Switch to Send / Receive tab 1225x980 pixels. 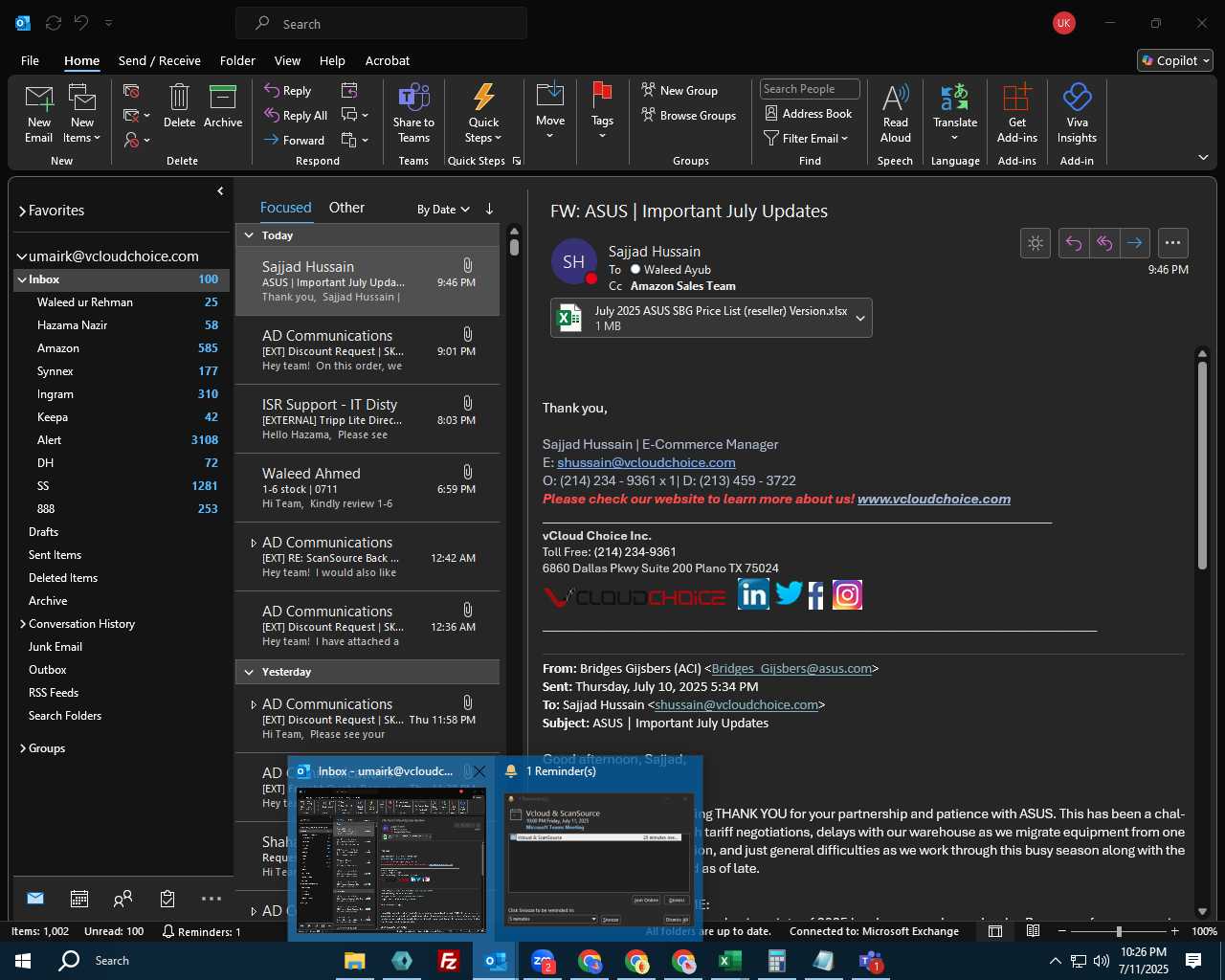click(x=160, y=60)
